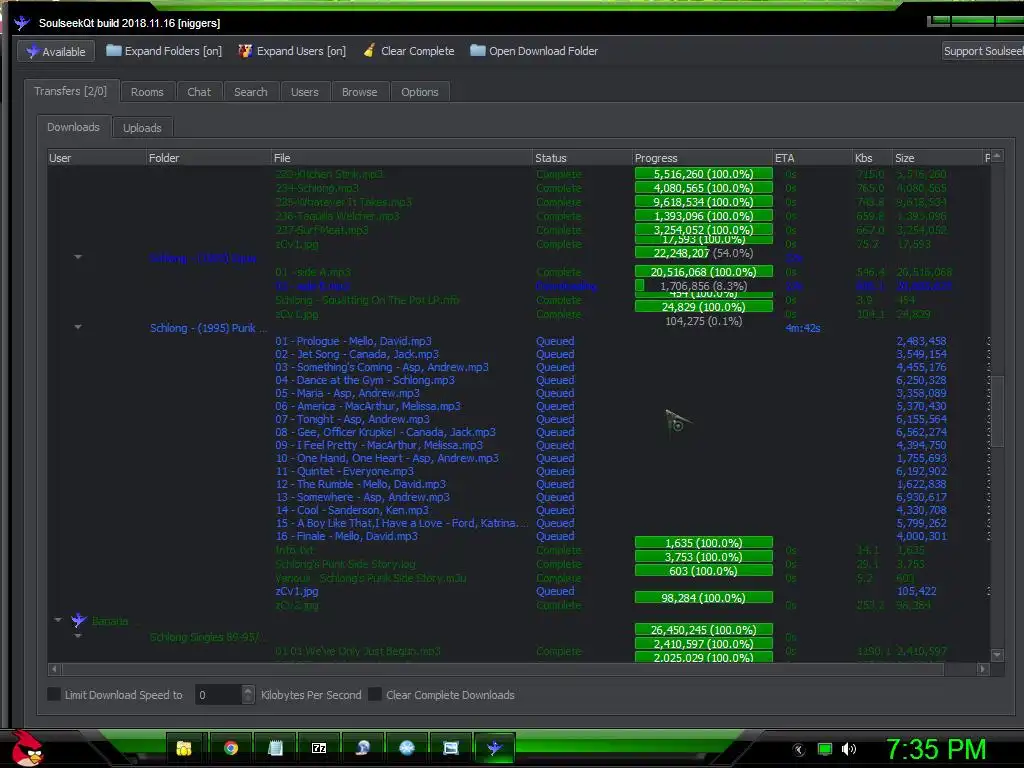
Task: Select file 16 - Finale - Mello, David.mp3
Action: point(346,536)
